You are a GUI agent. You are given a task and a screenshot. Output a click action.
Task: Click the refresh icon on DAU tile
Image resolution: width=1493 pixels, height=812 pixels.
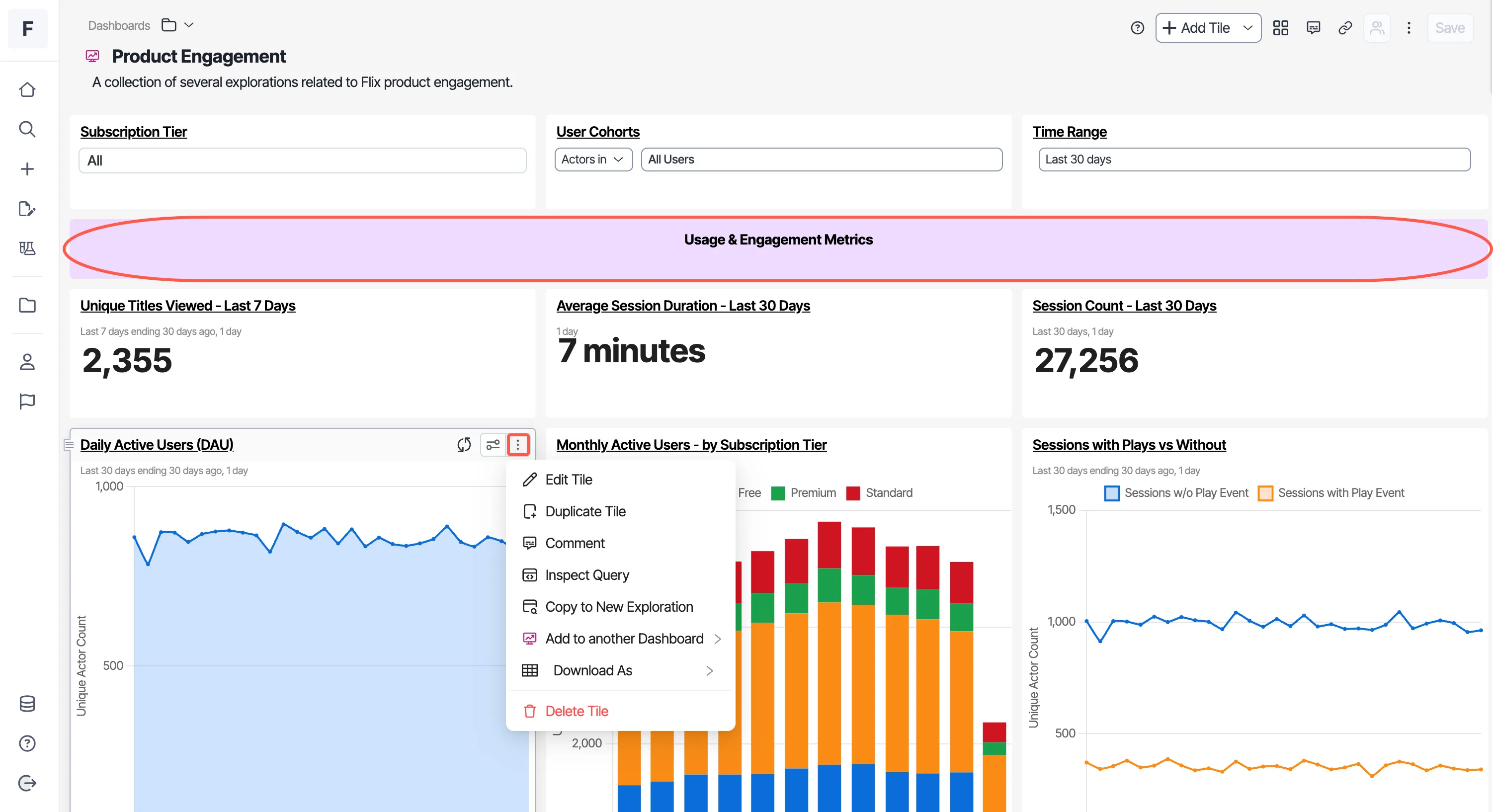[464, 445]
